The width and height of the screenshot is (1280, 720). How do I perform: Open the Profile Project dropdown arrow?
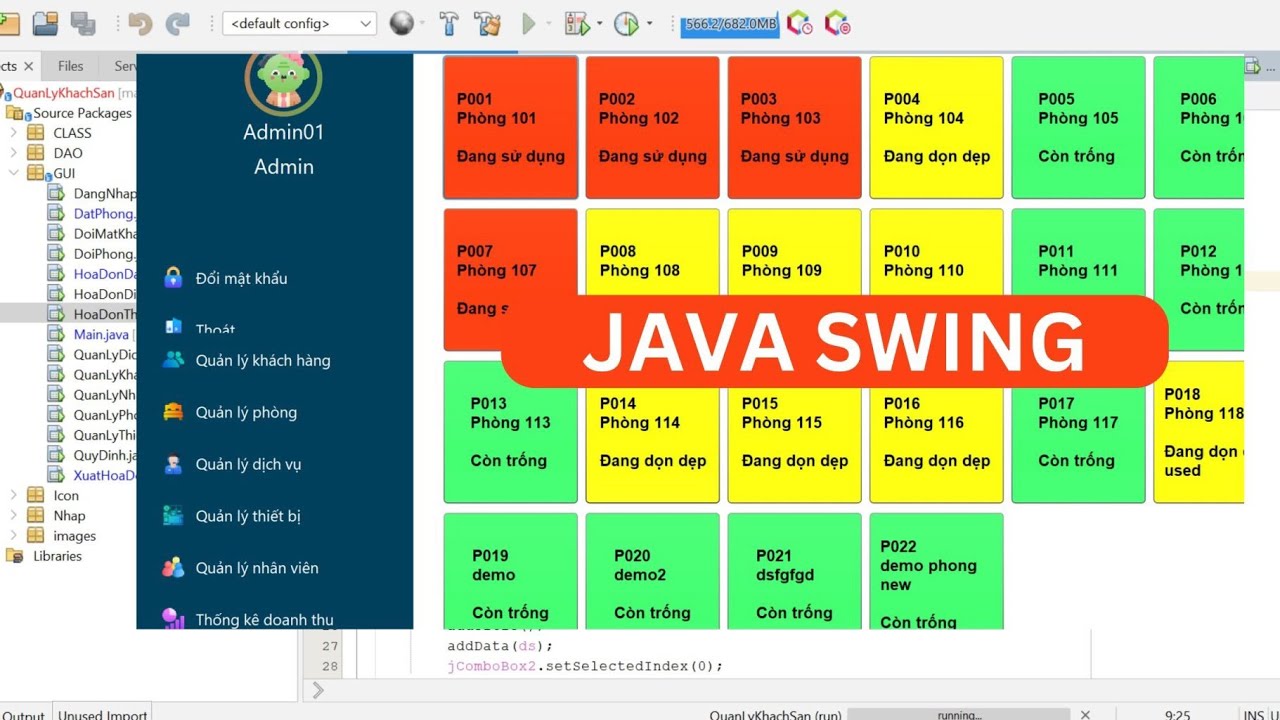point(649,23)
